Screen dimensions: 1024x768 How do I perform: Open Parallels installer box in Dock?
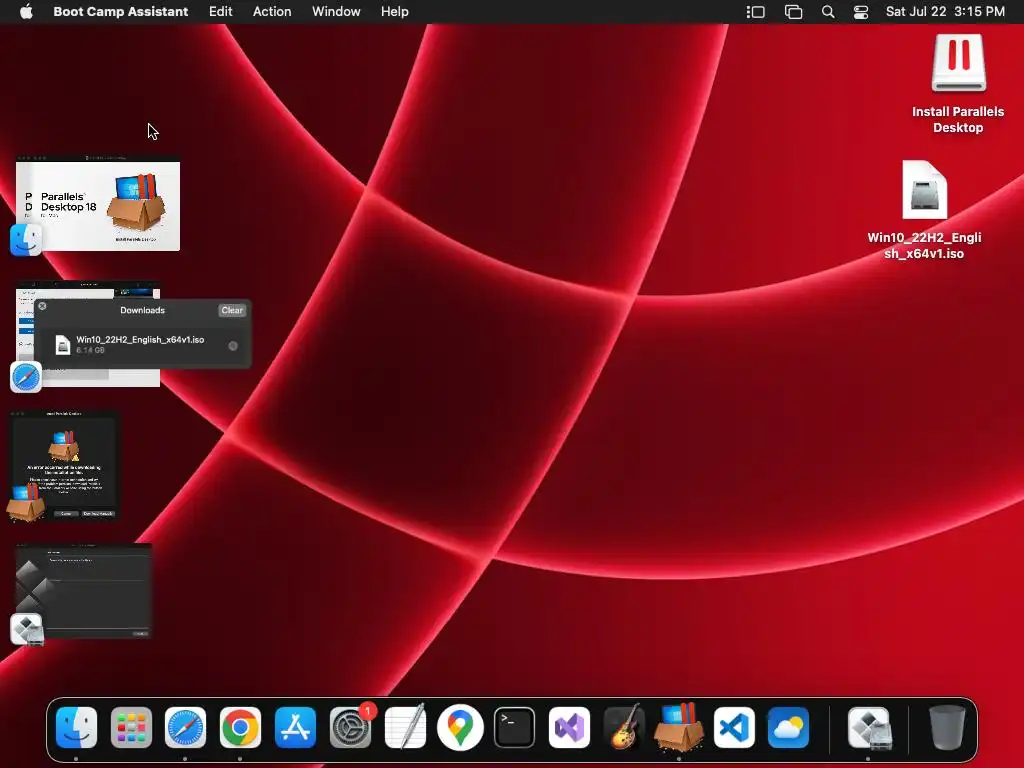[679, 727]
